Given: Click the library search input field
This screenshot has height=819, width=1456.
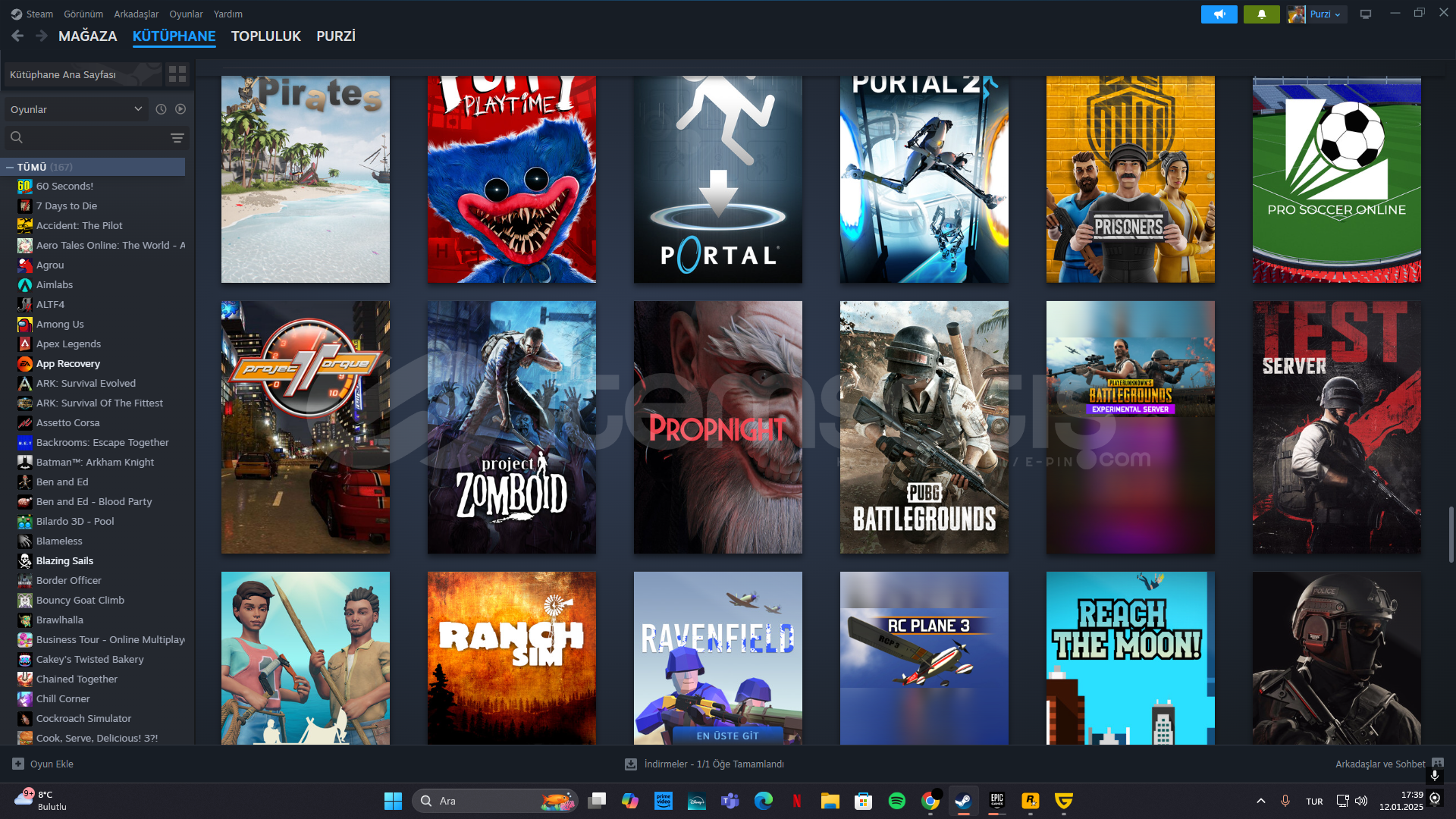Looking at the screenshot, I should point(96,137).
